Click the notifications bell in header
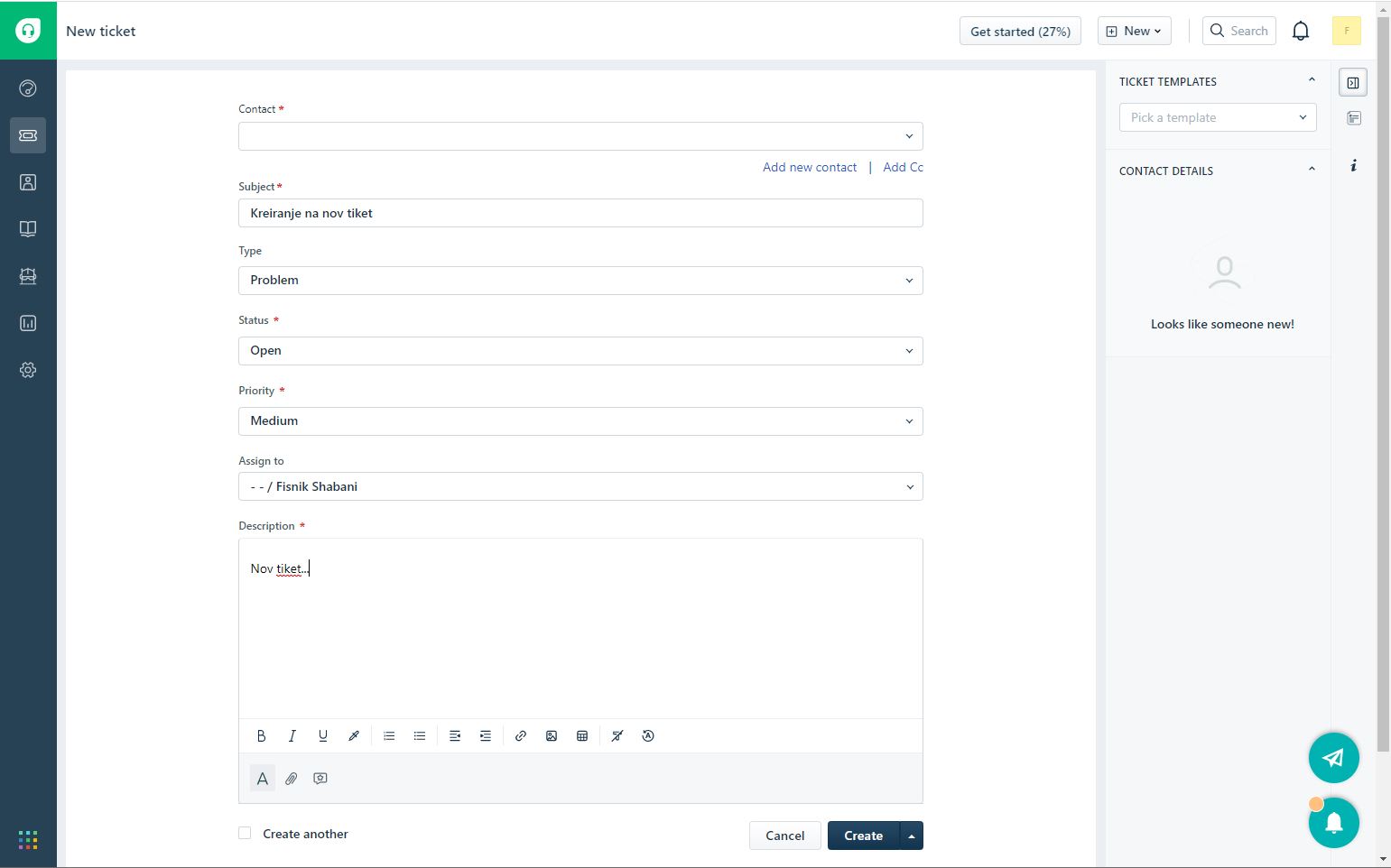The image size is (1391, 868). tap(1300, 31)
